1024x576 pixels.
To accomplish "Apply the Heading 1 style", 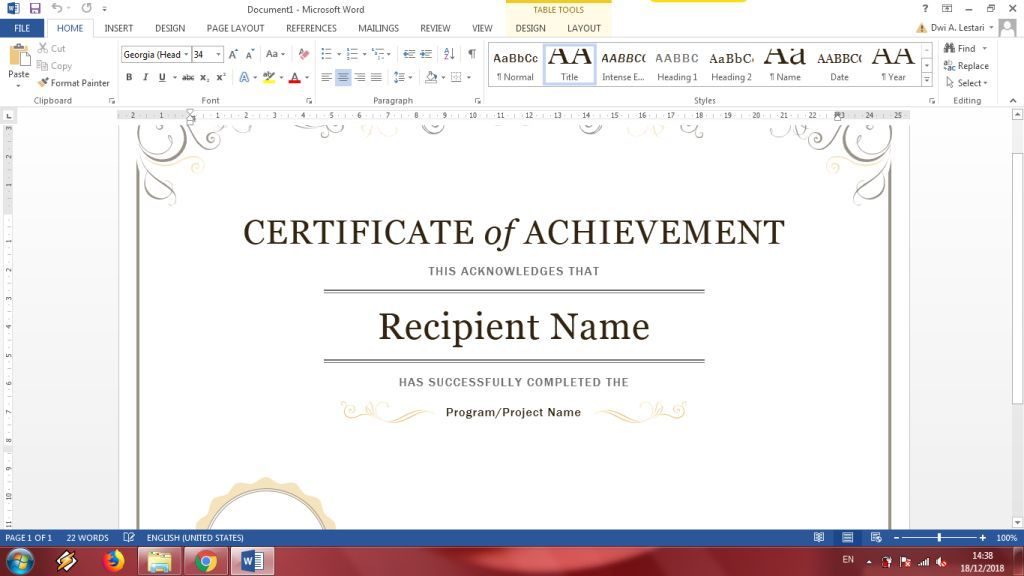I will [677, 64].
